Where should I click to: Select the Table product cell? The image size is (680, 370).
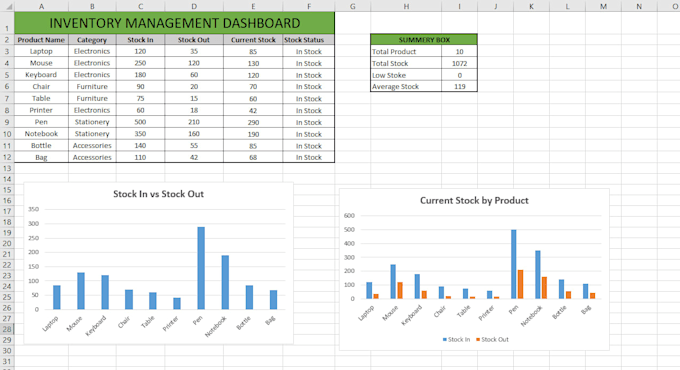[41, 98]
